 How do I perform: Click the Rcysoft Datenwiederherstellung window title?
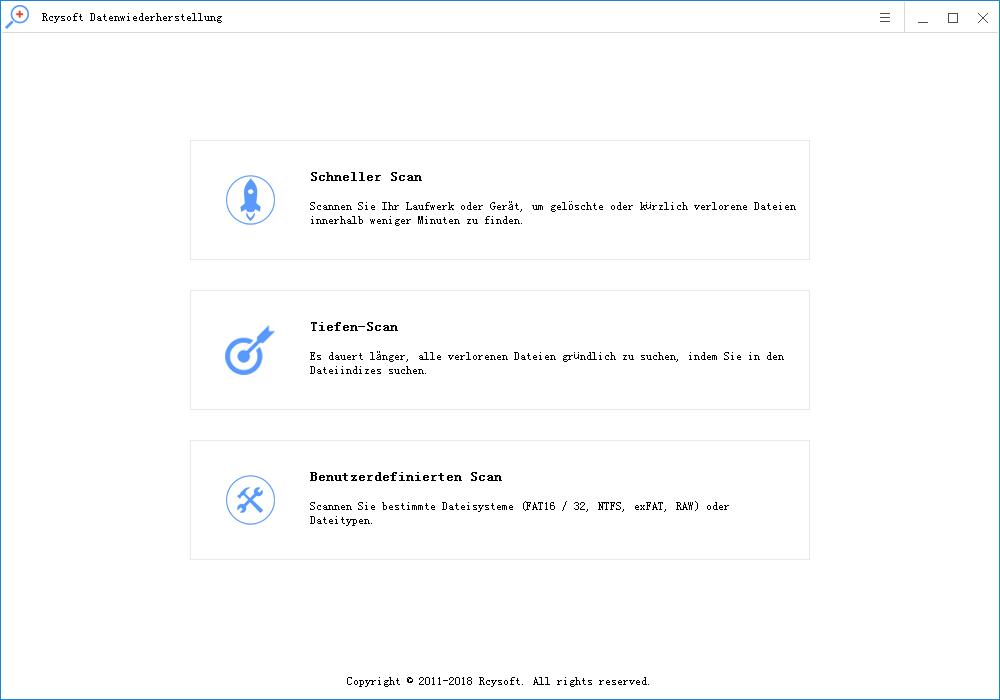tap(132, 17)
